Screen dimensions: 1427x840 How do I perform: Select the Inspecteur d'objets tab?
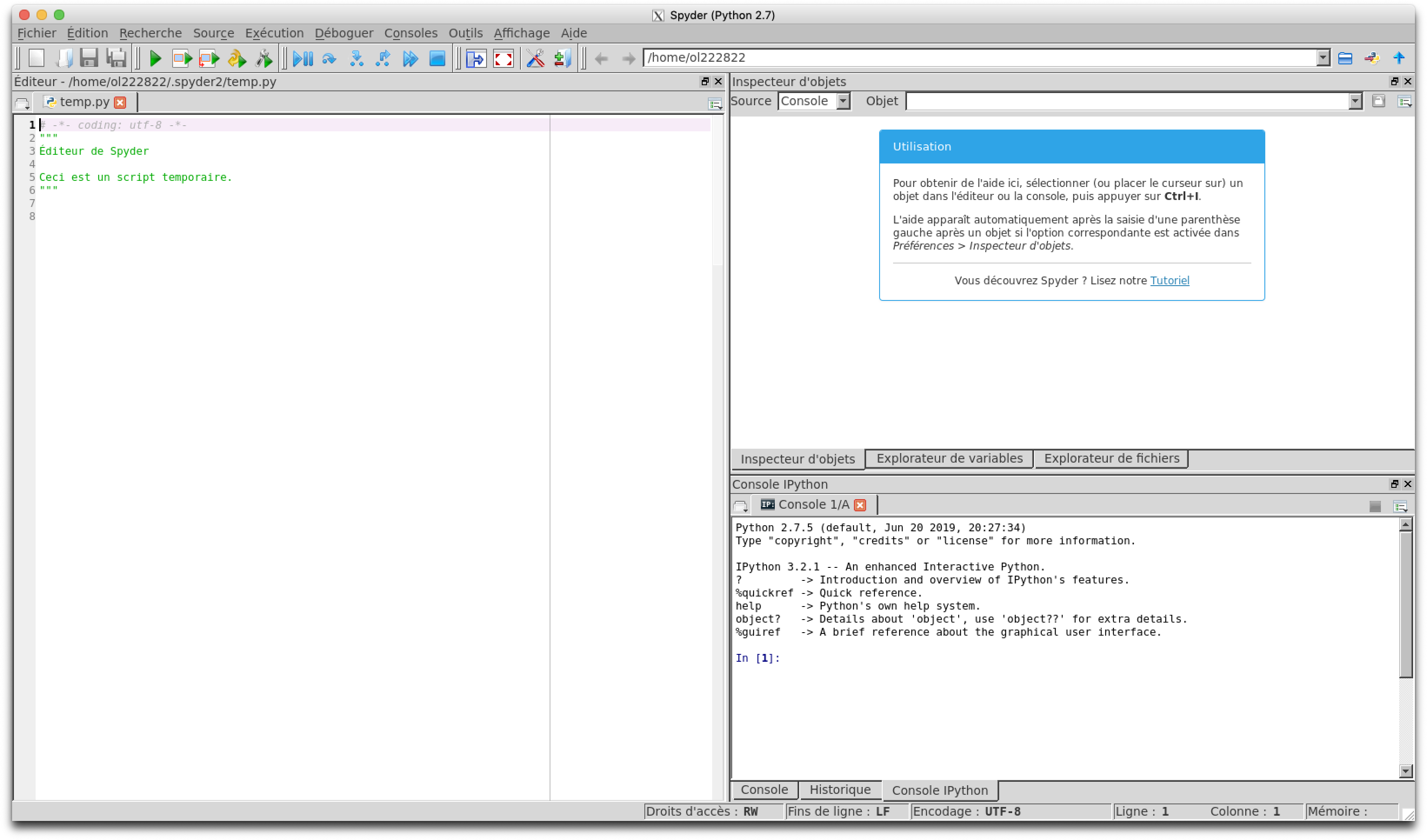[798, 460]
